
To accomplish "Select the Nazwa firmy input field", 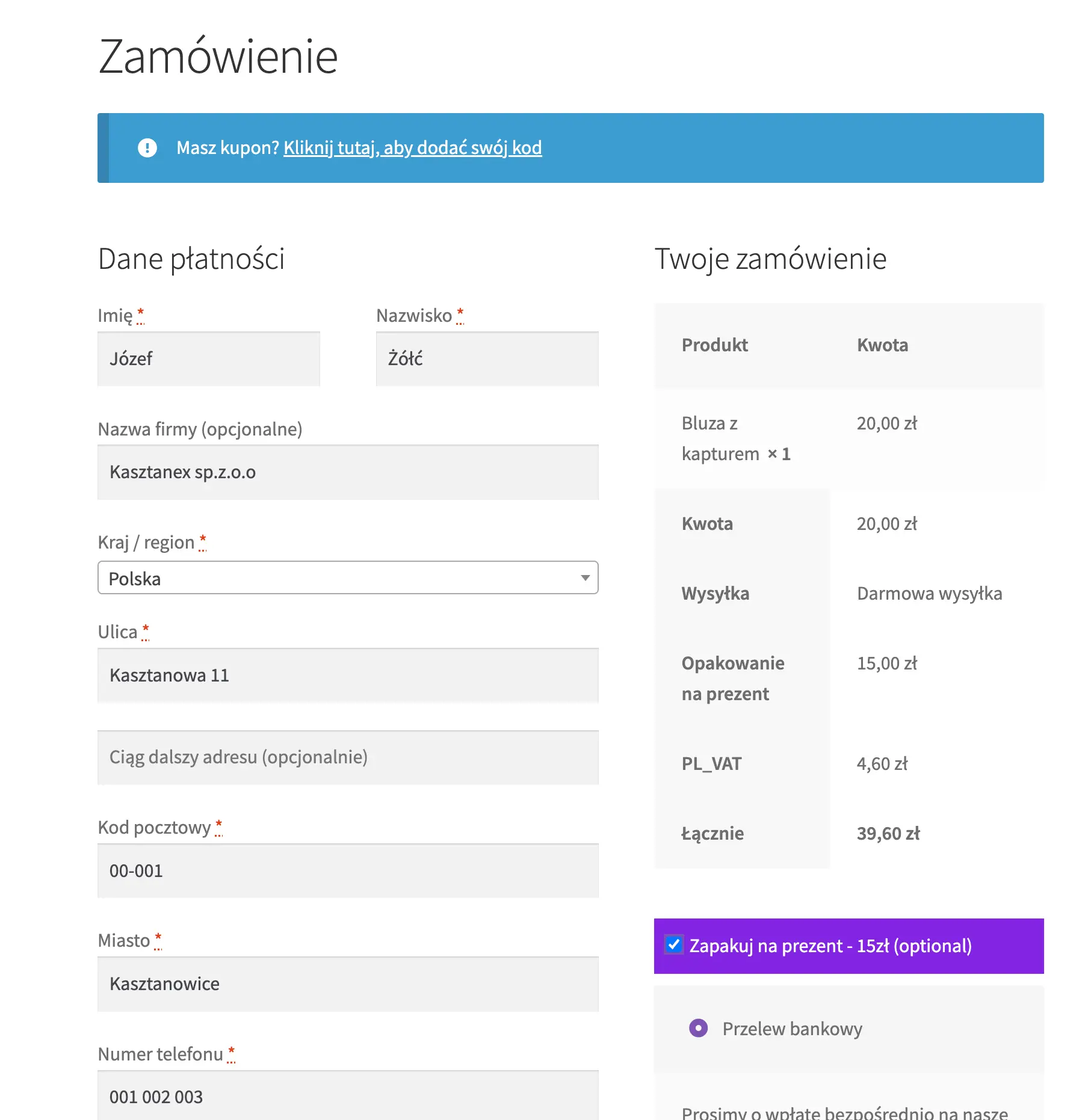I will point(348,473).
